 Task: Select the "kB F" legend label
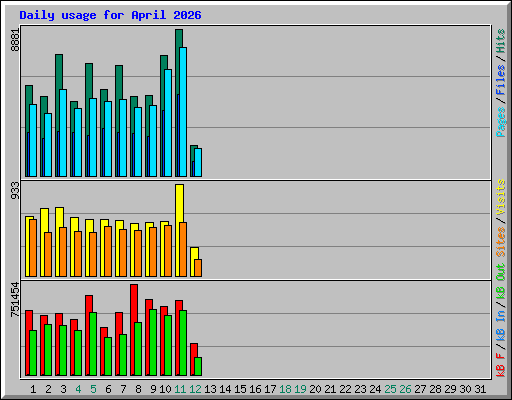coord(501,365)
